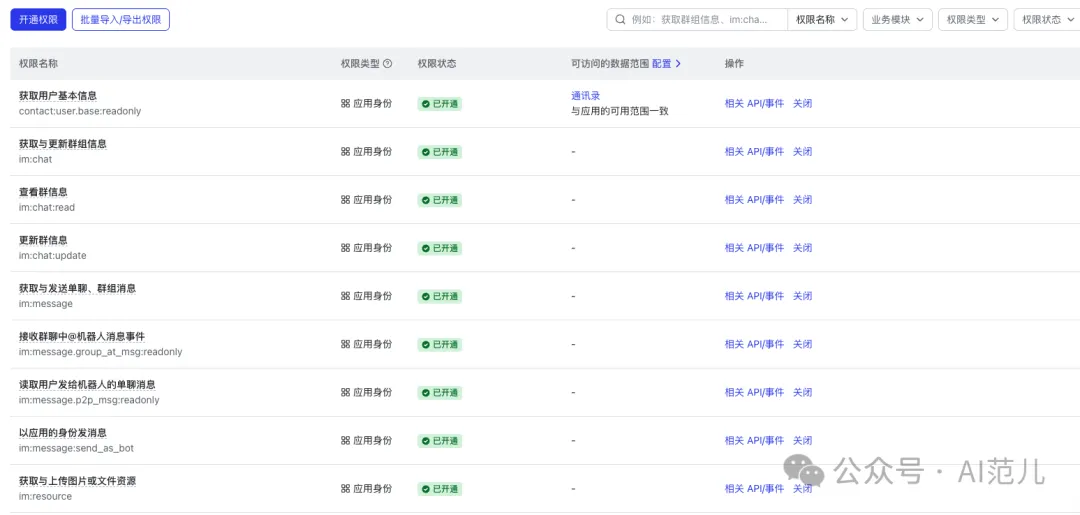Open the 权限名称 search type dropdown
Viewport: 1080px width, 515px height.
(822, 20)
